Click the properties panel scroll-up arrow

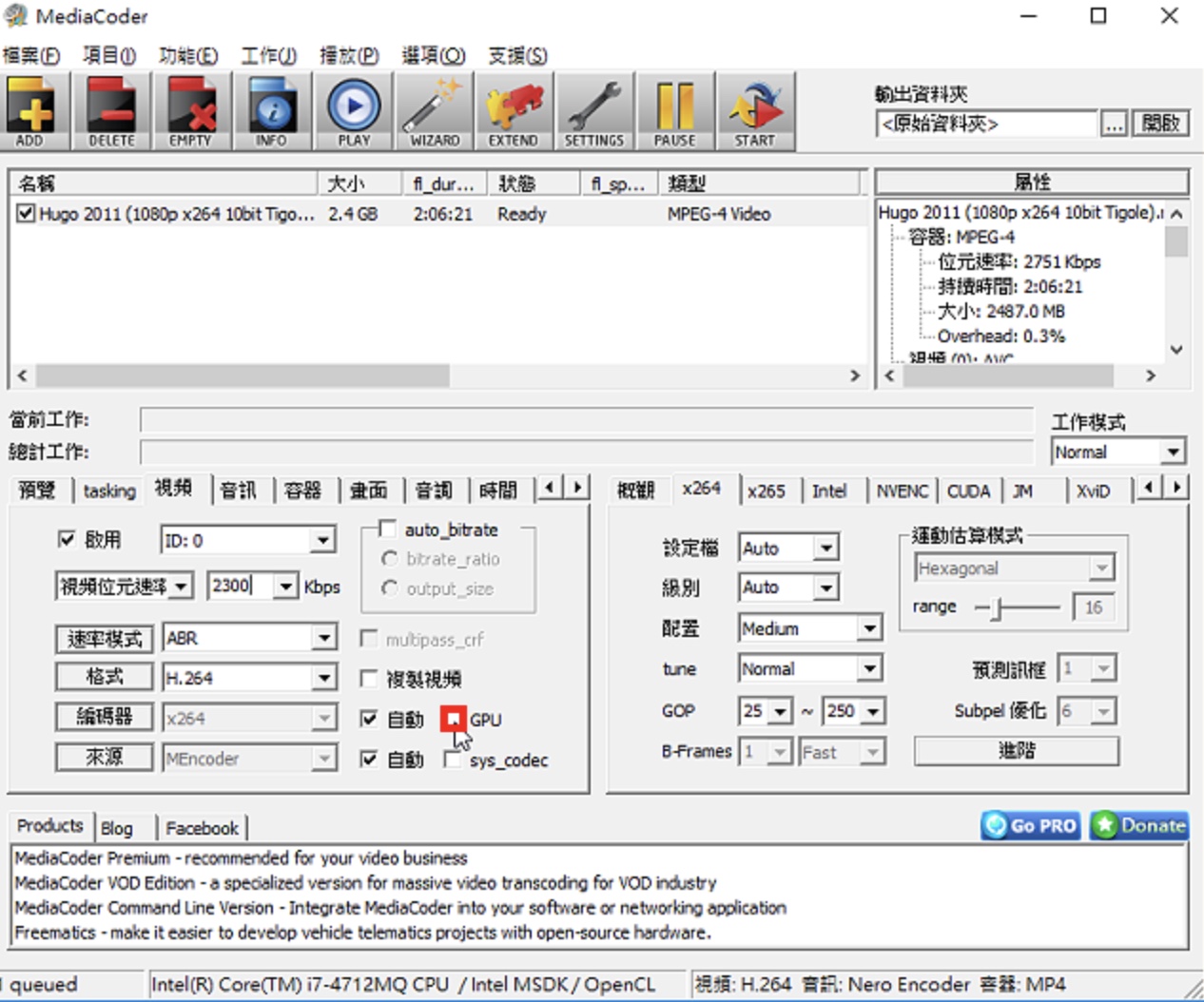click(x=1176, y=214)
